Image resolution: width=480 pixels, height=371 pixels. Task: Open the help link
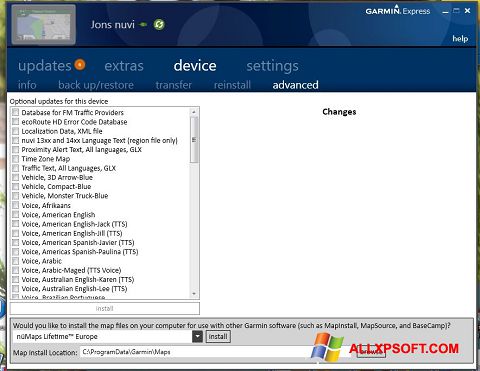pyautogui.click(x=460, y=39)
